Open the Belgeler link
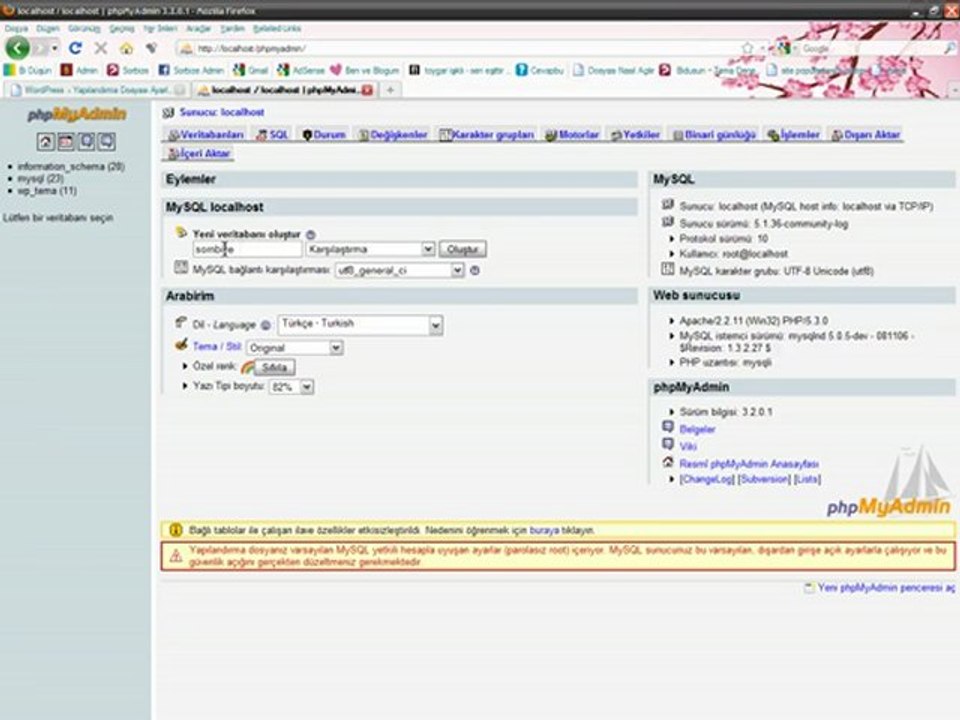Viewport: 960px width, 720px height. [697, 429]
